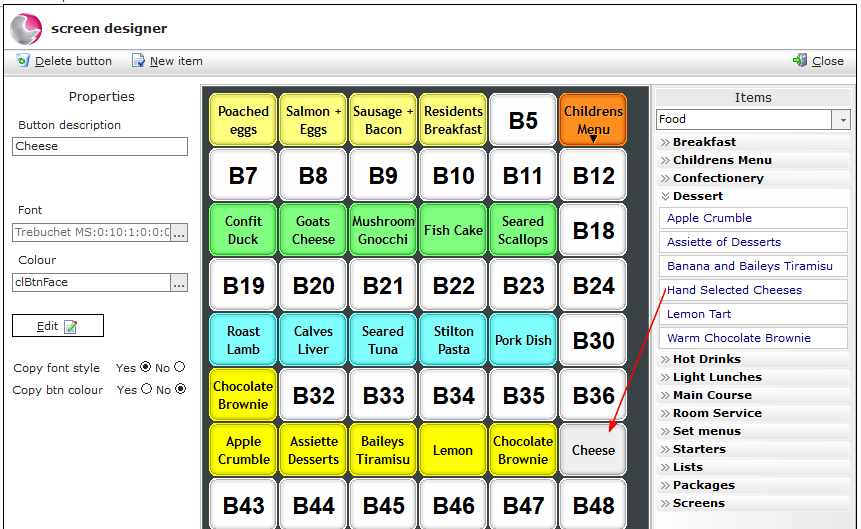Select the Pork Dish button
Screen dimensions: 861x529
523,340
